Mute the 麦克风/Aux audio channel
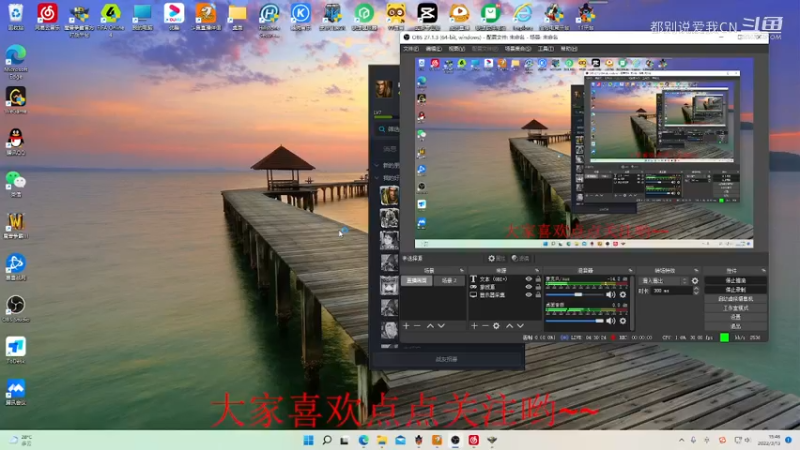 click(x=611, y=294)
